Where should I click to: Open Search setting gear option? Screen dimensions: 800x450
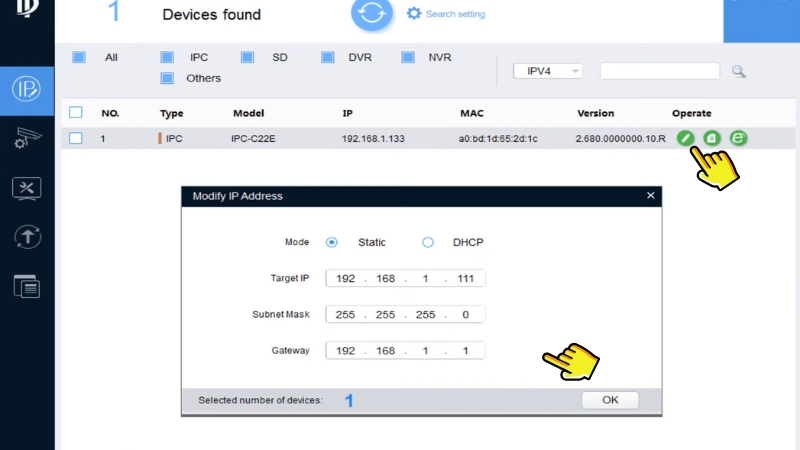[x=448, y=14]
